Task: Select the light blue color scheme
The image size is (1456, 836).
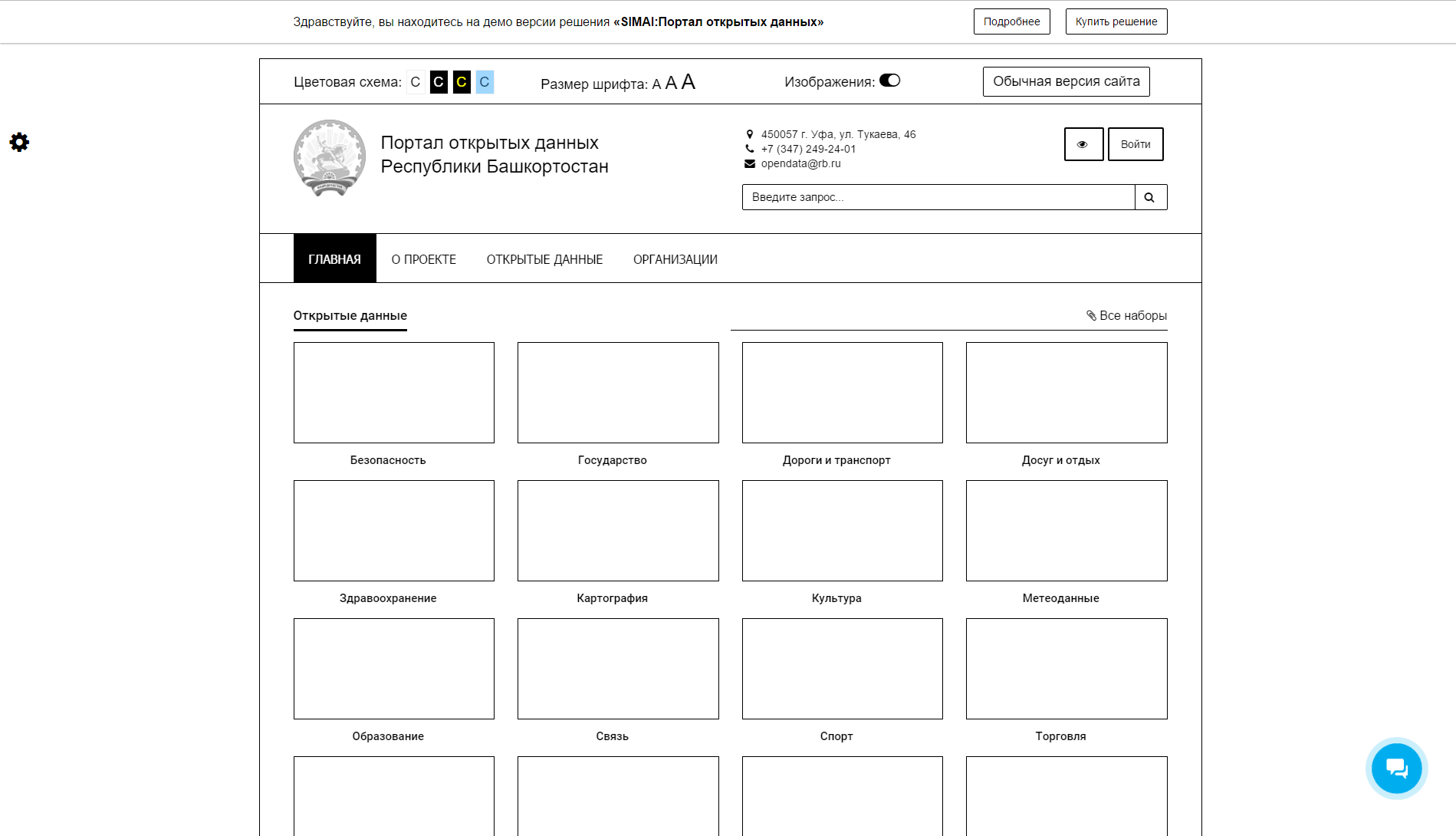Action: [485, 82]
